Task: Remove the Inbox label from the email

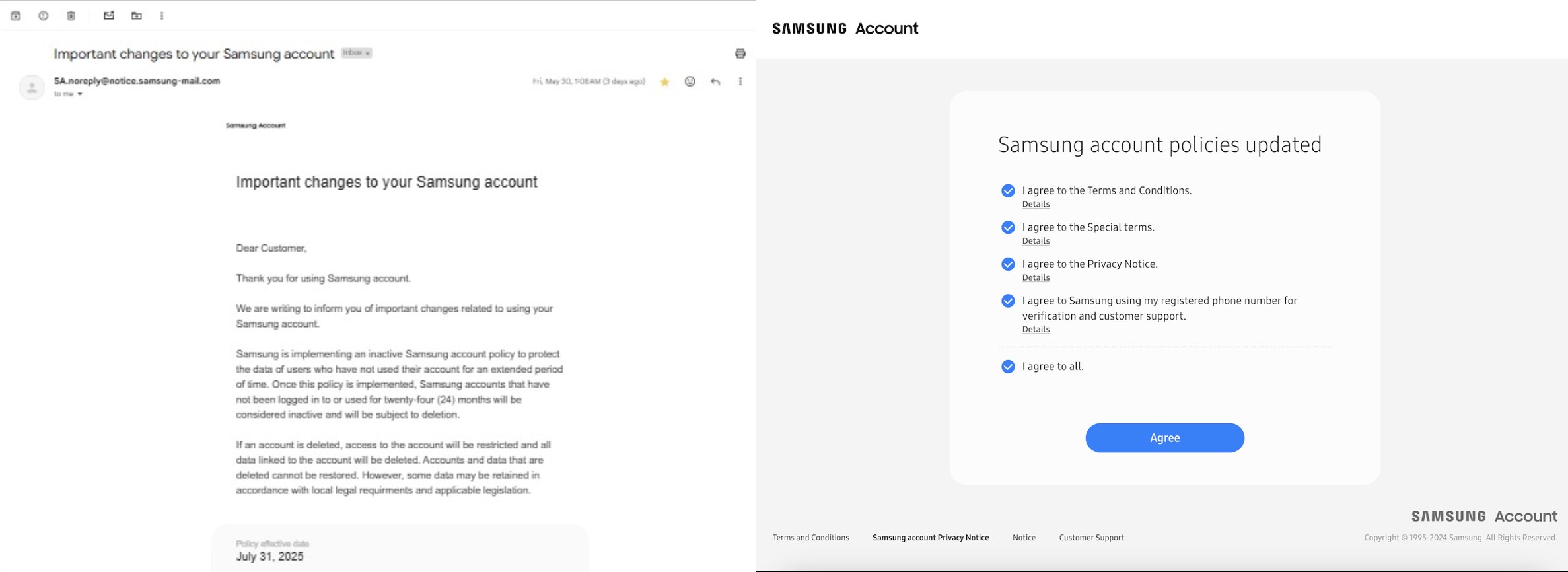Action: tap(368, 54)
